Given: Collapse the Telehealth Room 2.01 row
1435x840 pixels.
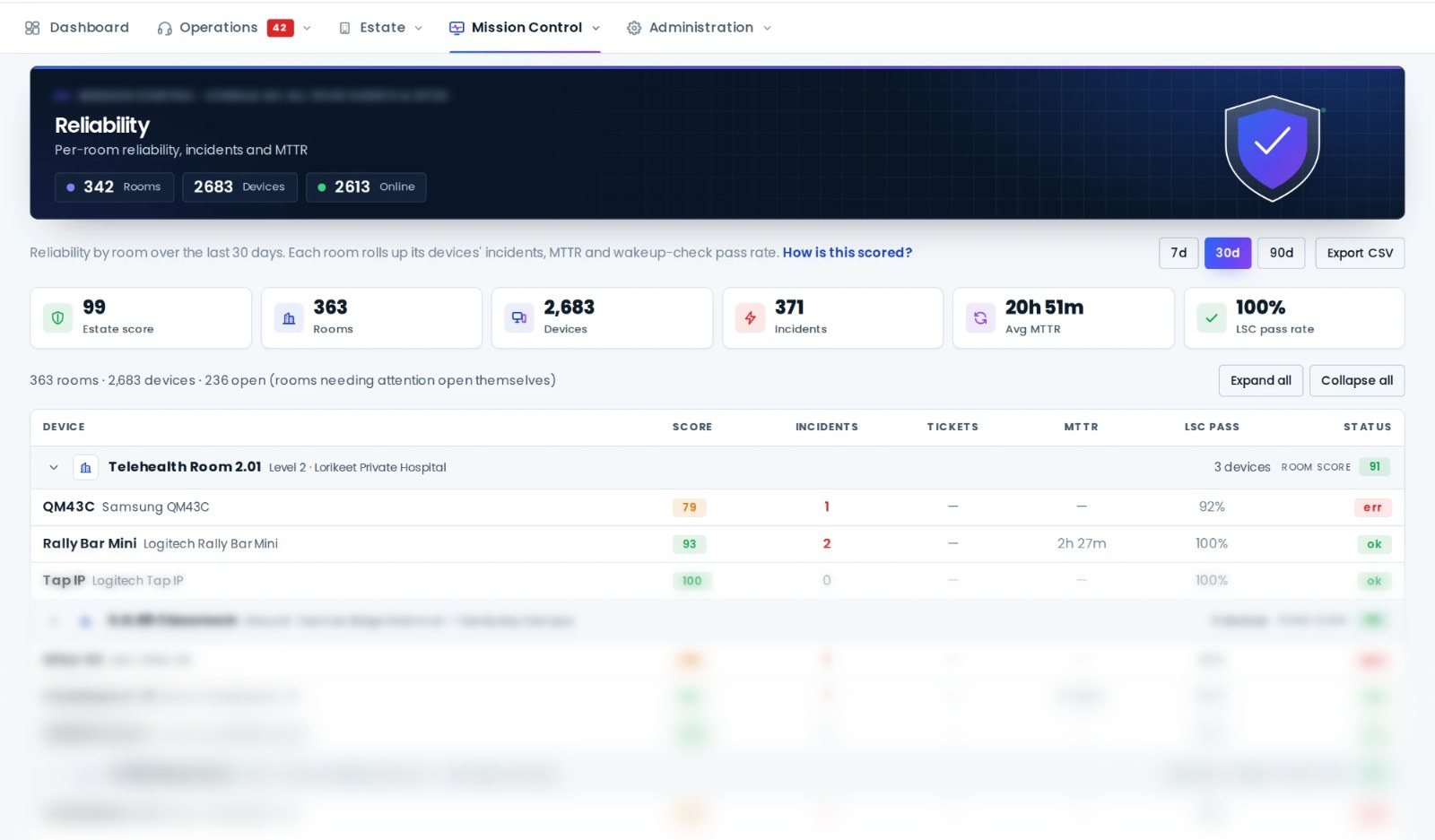Looking at the screenshot, I should click(x=54, y=467).
